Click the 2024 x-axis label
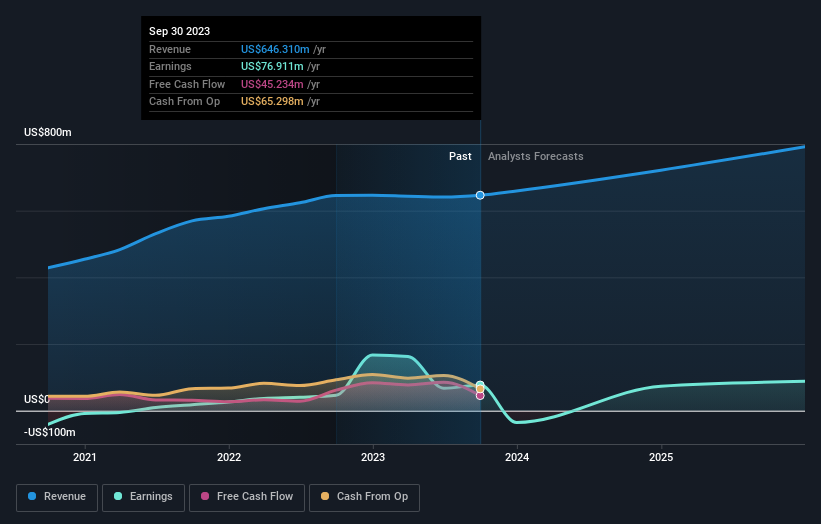This screenshot has width=821, height=524. 517,457
